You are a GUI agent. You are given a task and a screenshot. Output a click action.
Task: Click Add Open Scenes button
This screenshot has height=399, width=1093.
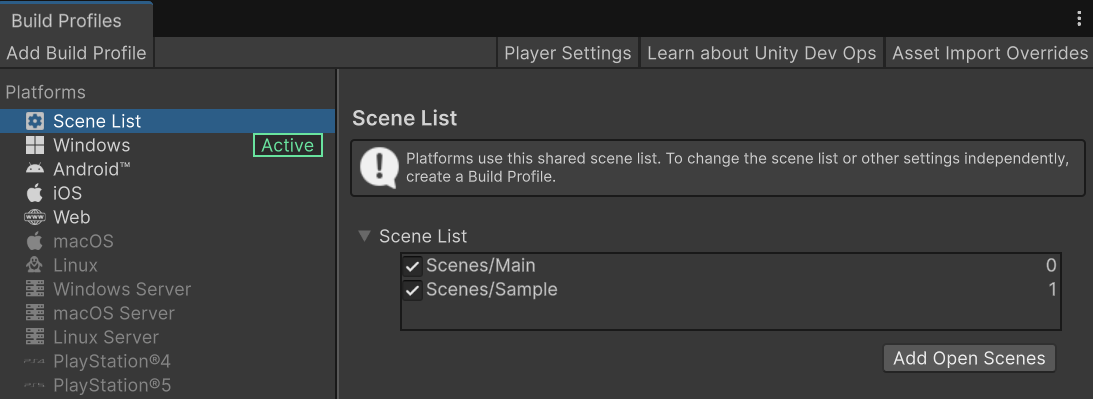(x=969, y=358)
